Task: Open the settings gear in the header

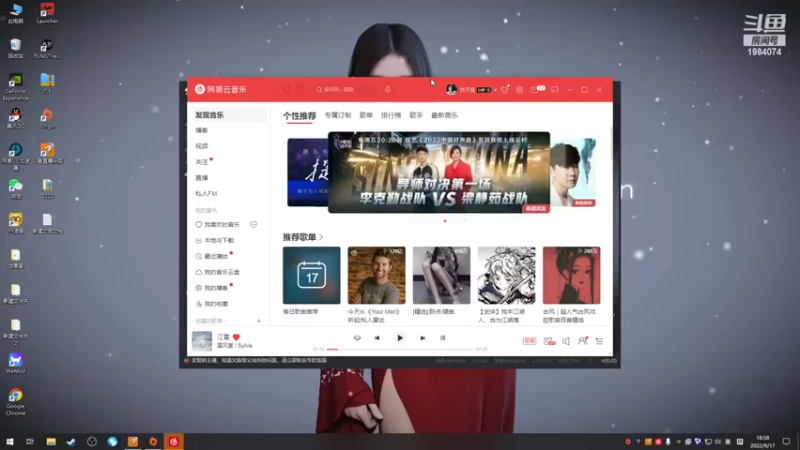Action: coord(519,89)
